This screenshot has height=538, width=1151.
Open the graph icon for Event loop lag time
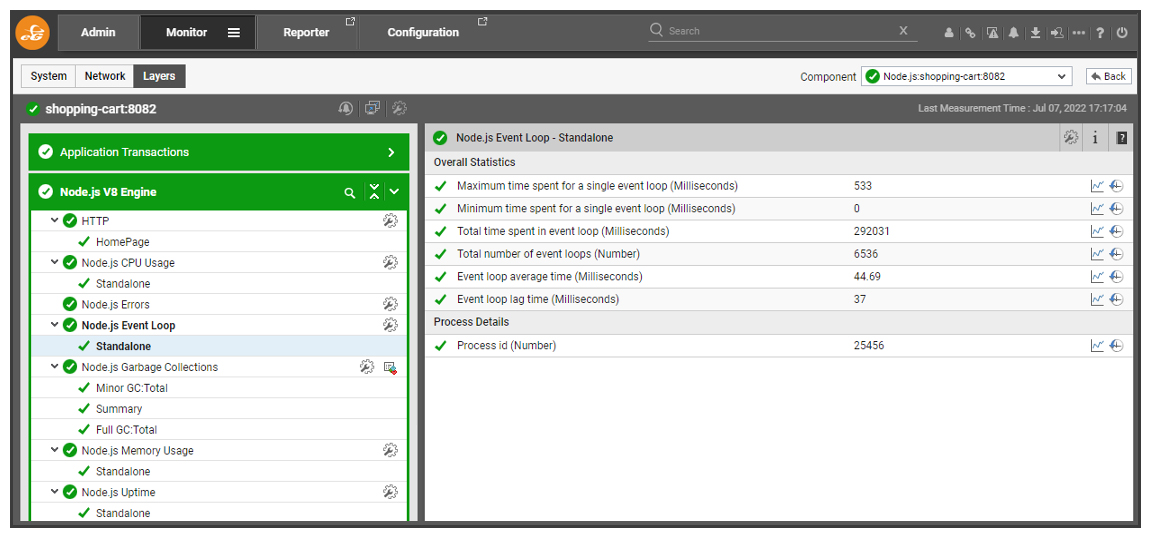pos(1097,299)
